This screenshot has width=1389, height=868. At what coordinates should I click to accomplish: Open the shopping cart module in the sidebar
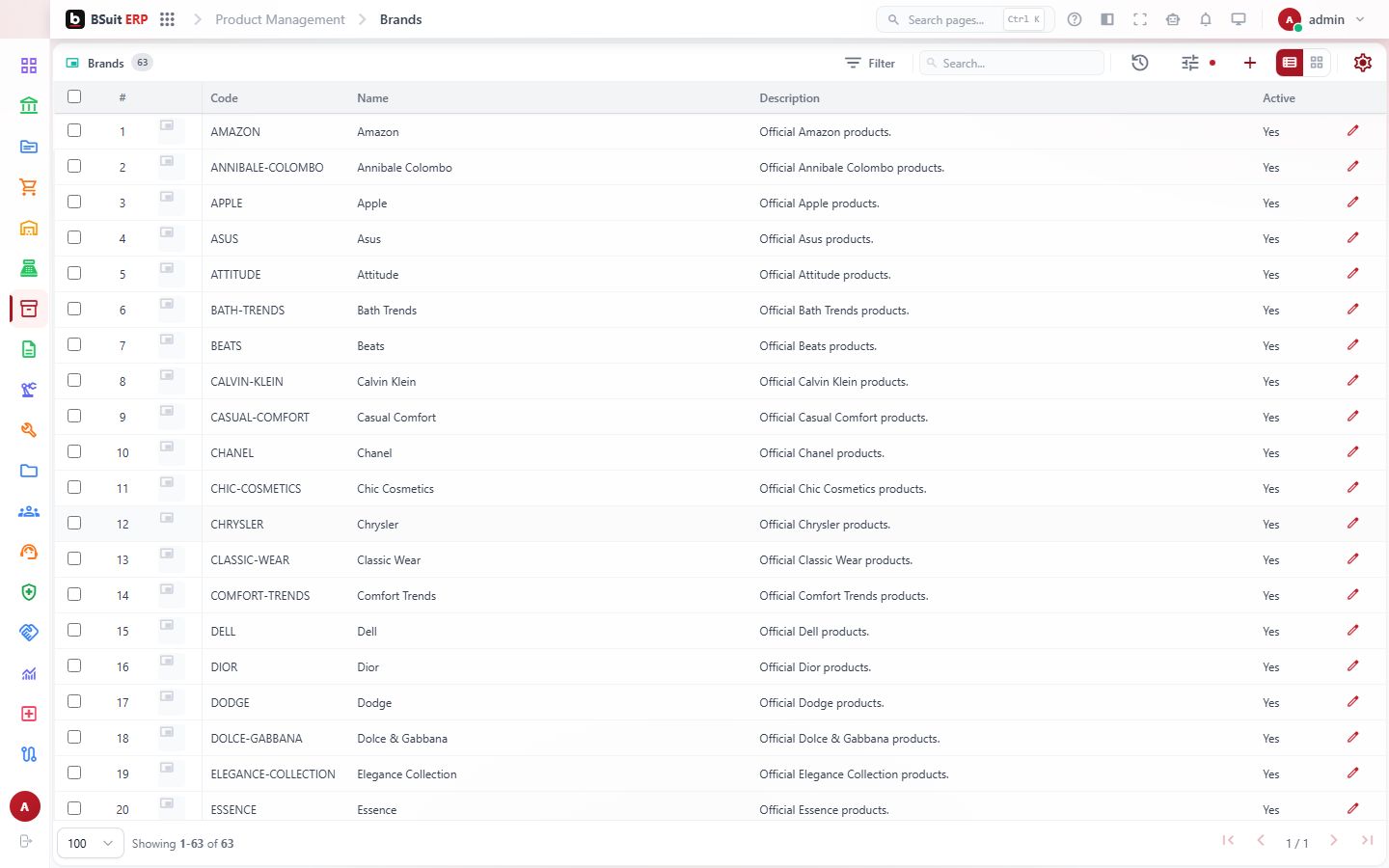tap(29, 187)
